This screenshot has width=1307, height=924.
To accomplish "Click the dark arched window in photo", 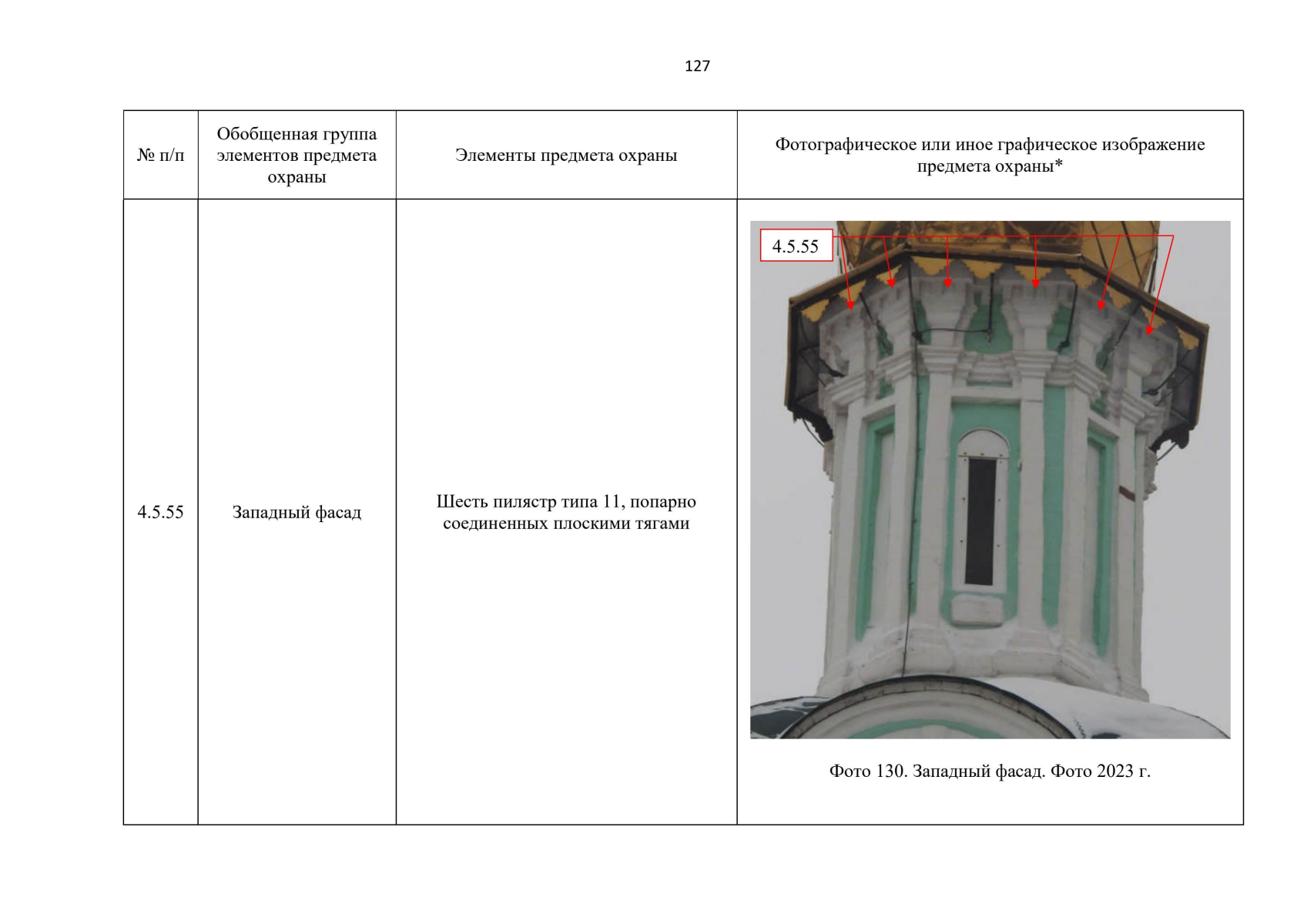I will point(980,520).
